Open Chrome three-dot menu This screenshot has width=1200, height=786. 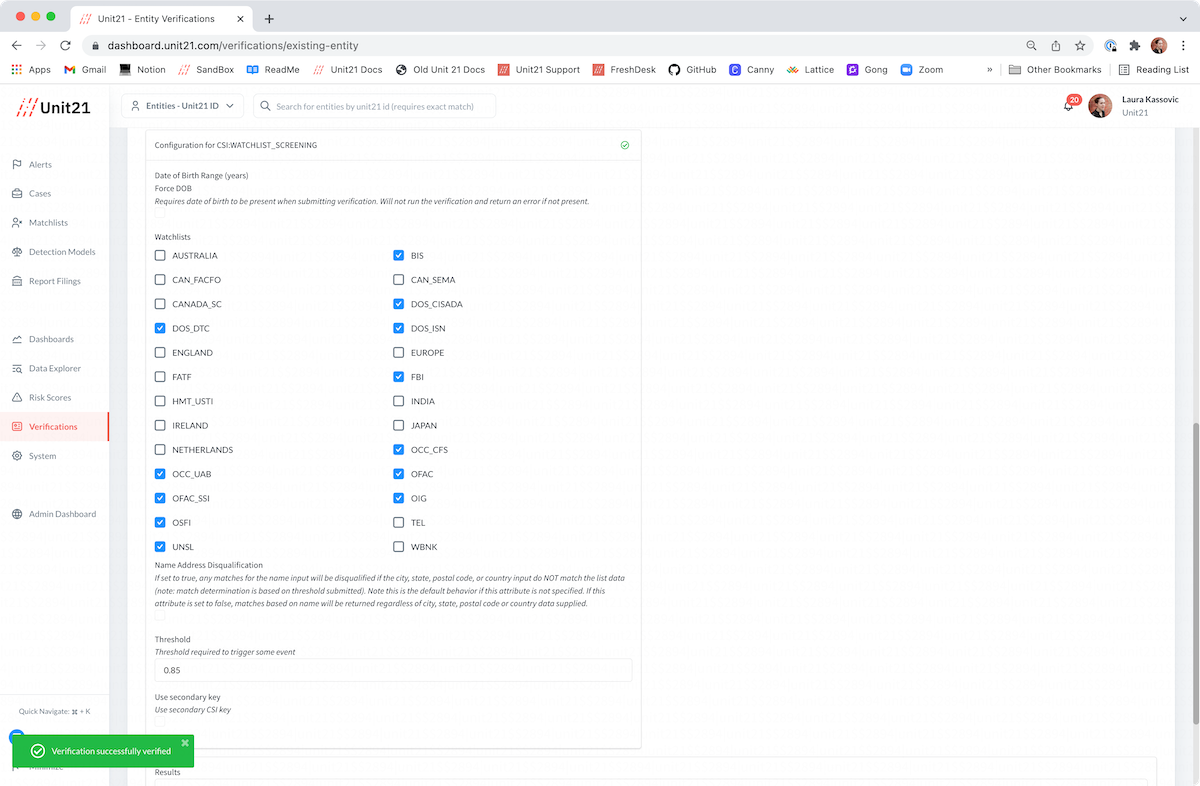(1183, 45)
